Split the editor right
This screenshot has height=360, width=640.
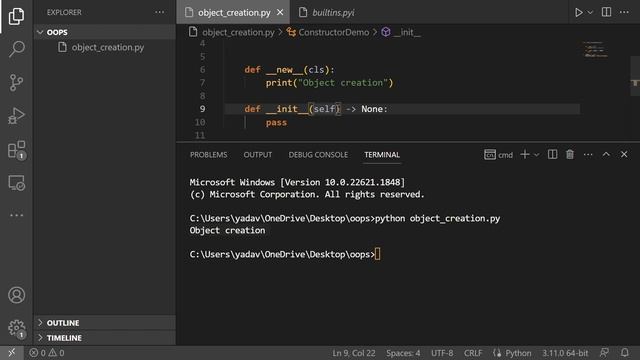pyautogui.click(x=607, y=12)
